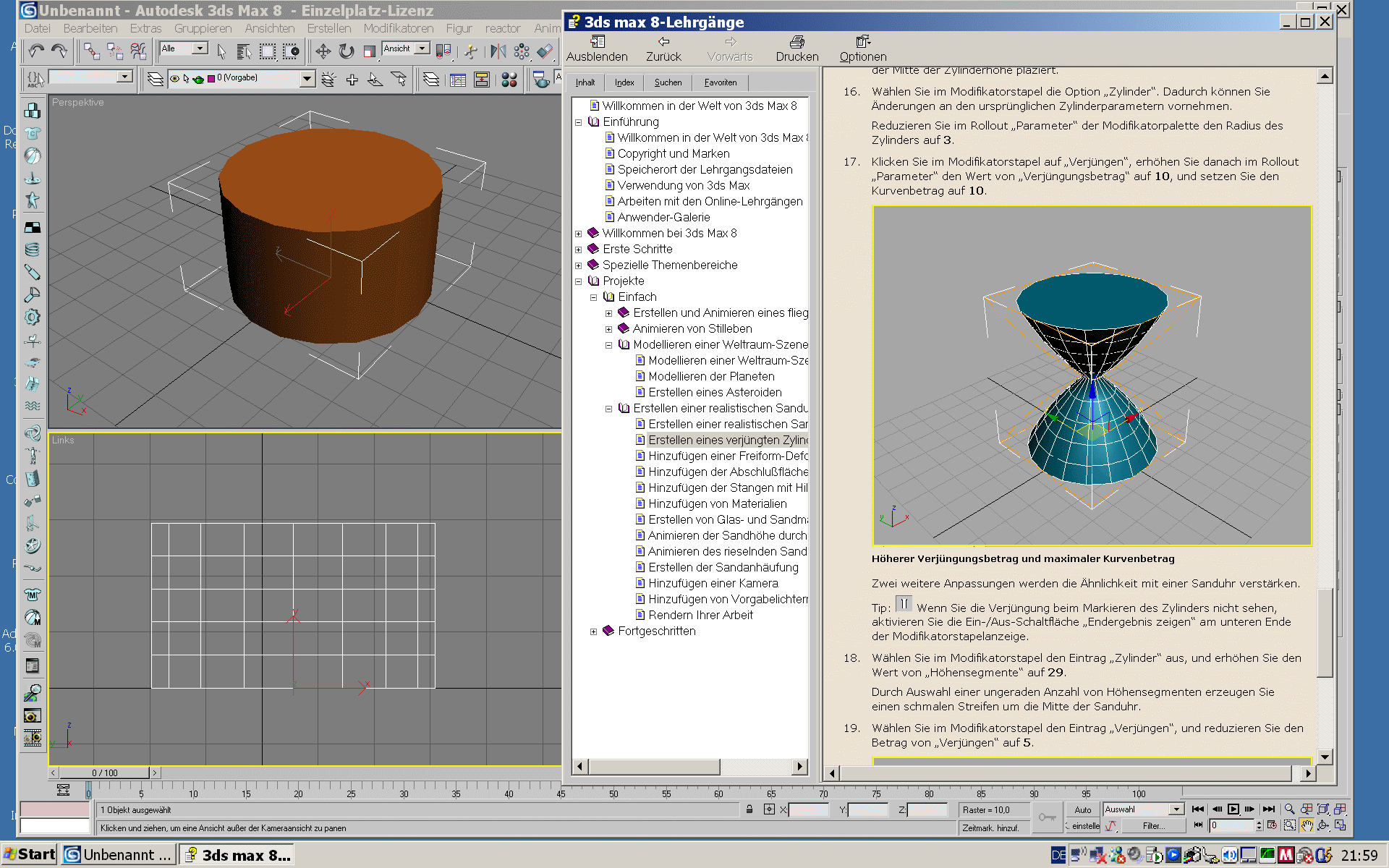Click the Zoom Extents All icon
The image size is (1389, 868).
[1340, 809]
